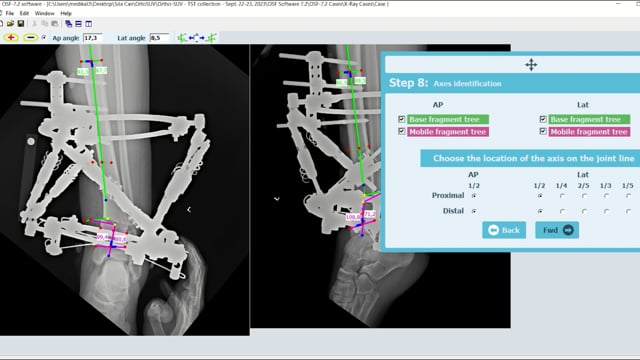Click the Ap angle input field
This screenshot has height=360, width=640.
tap(92, 38)
